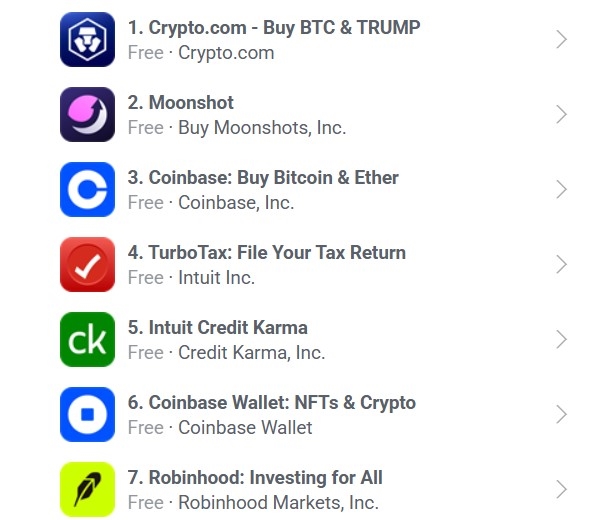Expand the Intuit Credit Karma chevron
The height and width of the screenshot is (520, 600).
pos(561,340)
